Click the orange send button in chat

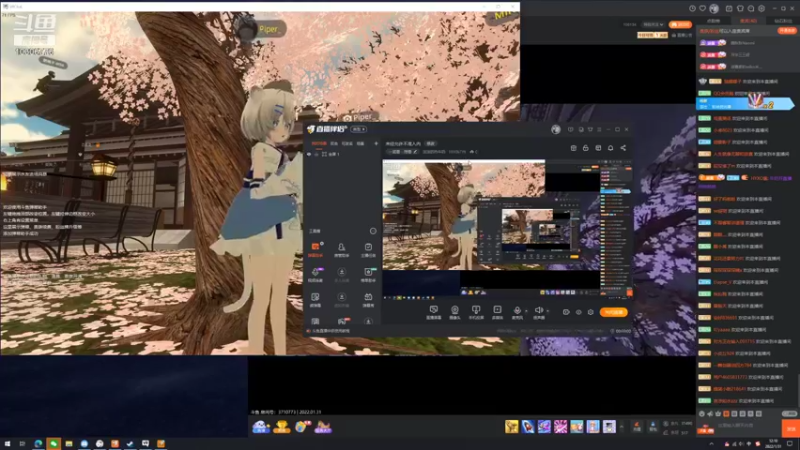791,429
